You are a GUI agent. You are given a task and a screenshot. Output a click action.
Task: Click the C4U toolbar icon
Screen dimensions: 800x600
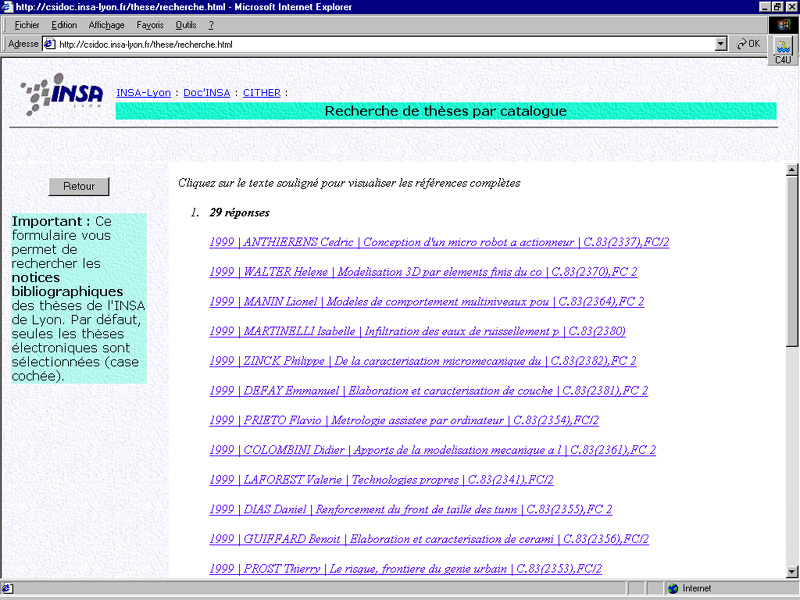783,51
